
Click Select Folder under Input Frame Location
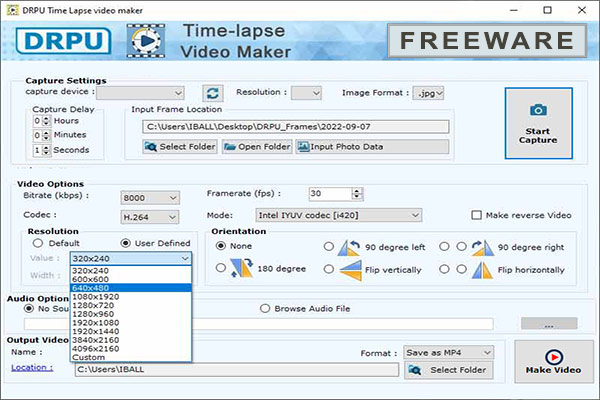click(x=179, y=147)
